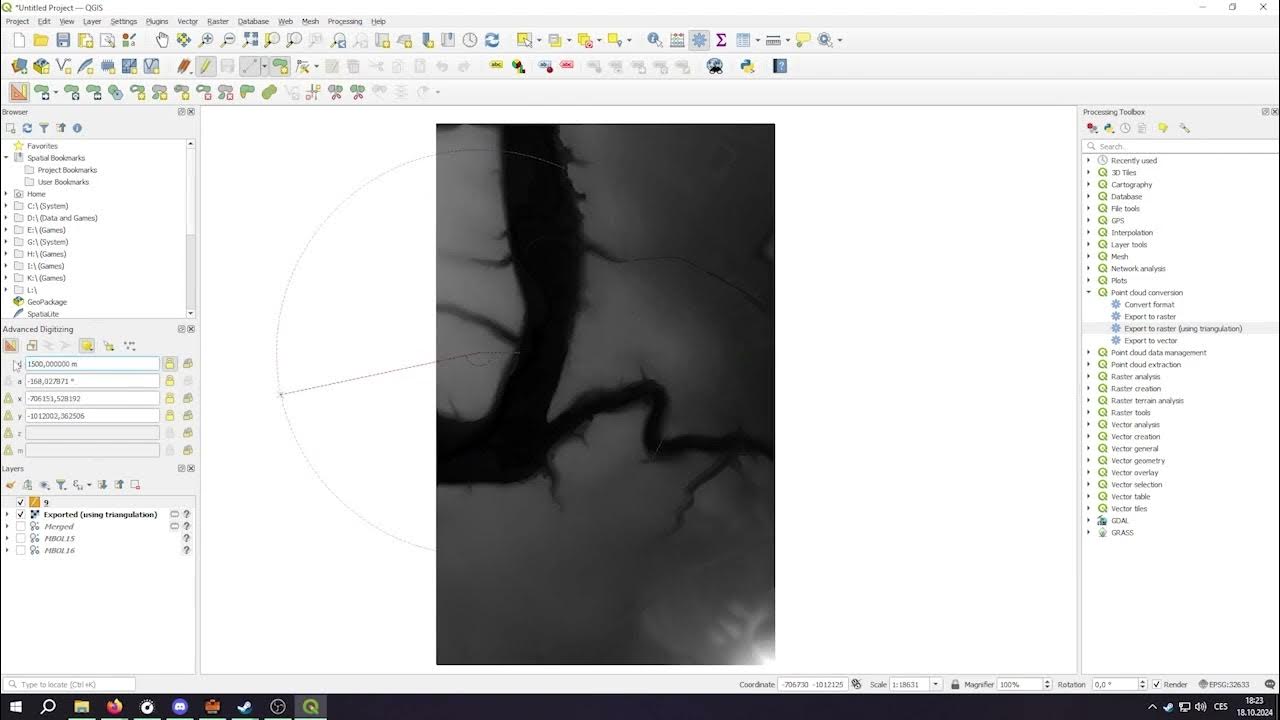Toggle the lock for x coordinate
1280x720 pixels.
170,398
